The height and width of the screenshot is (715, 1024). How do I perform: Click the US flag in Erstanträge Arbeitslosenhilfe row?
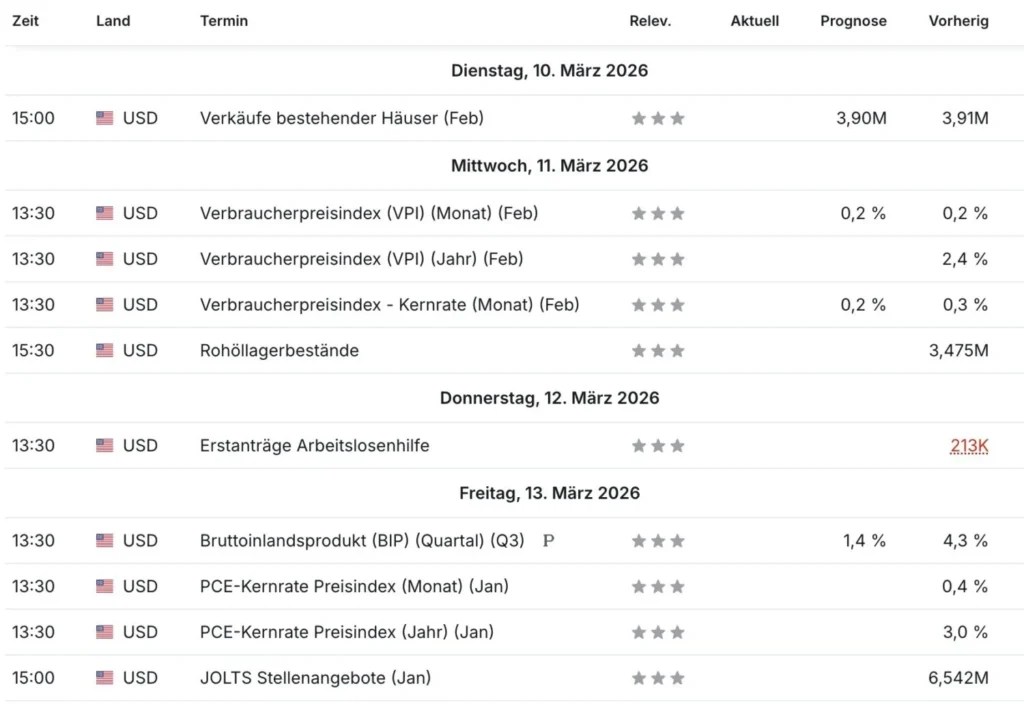(x=104, y=445)
